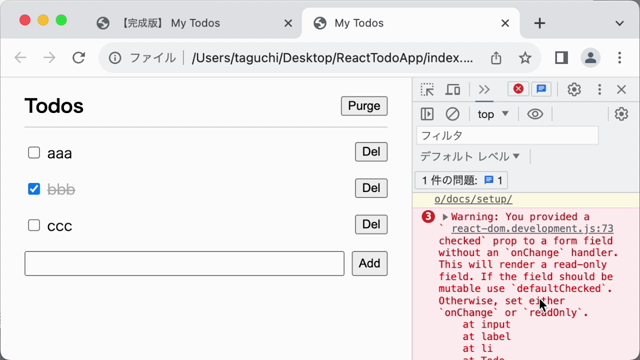Open the top context dropdown
The height and width of the screenshot is (360, 640).
click(493, 114)
